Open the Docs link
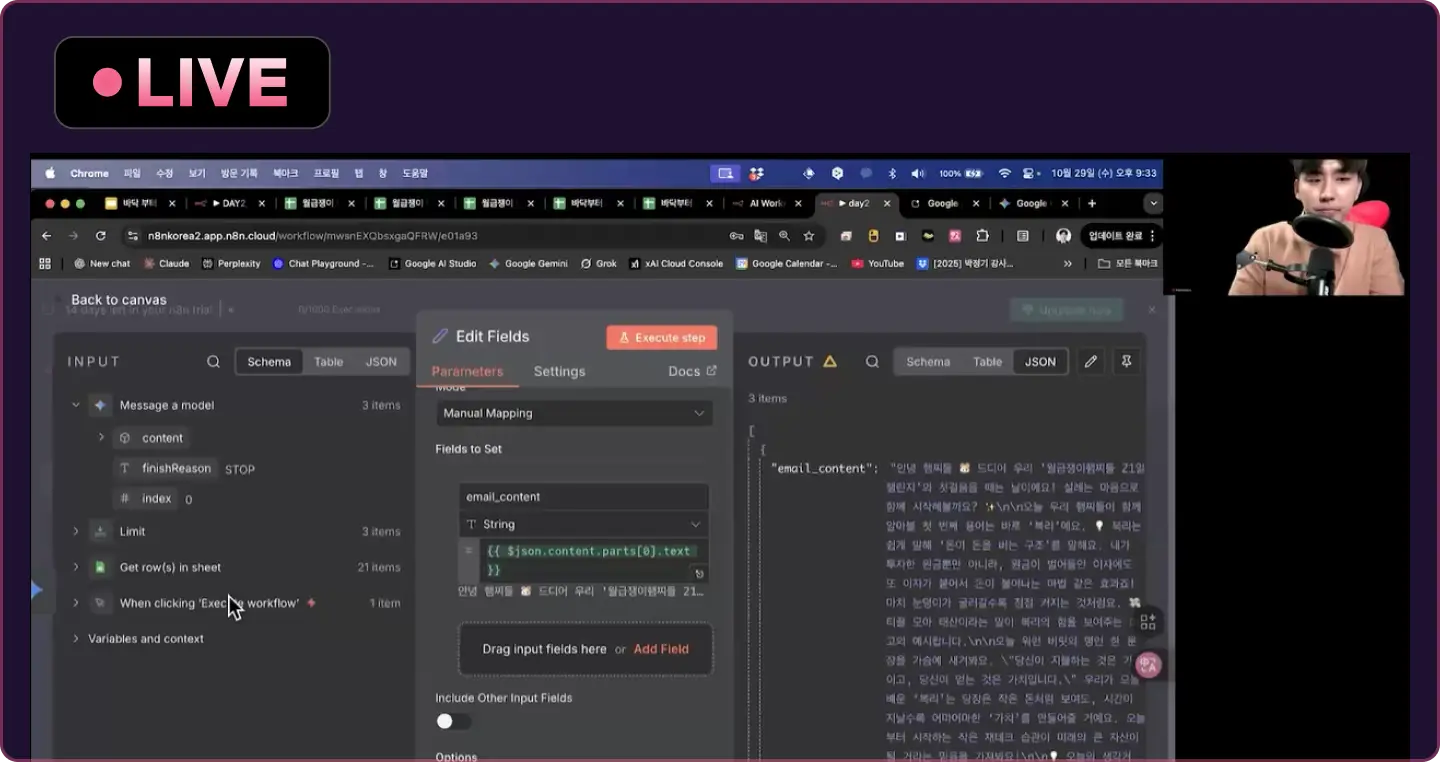 pyautogui.click(x=692, y=371)
